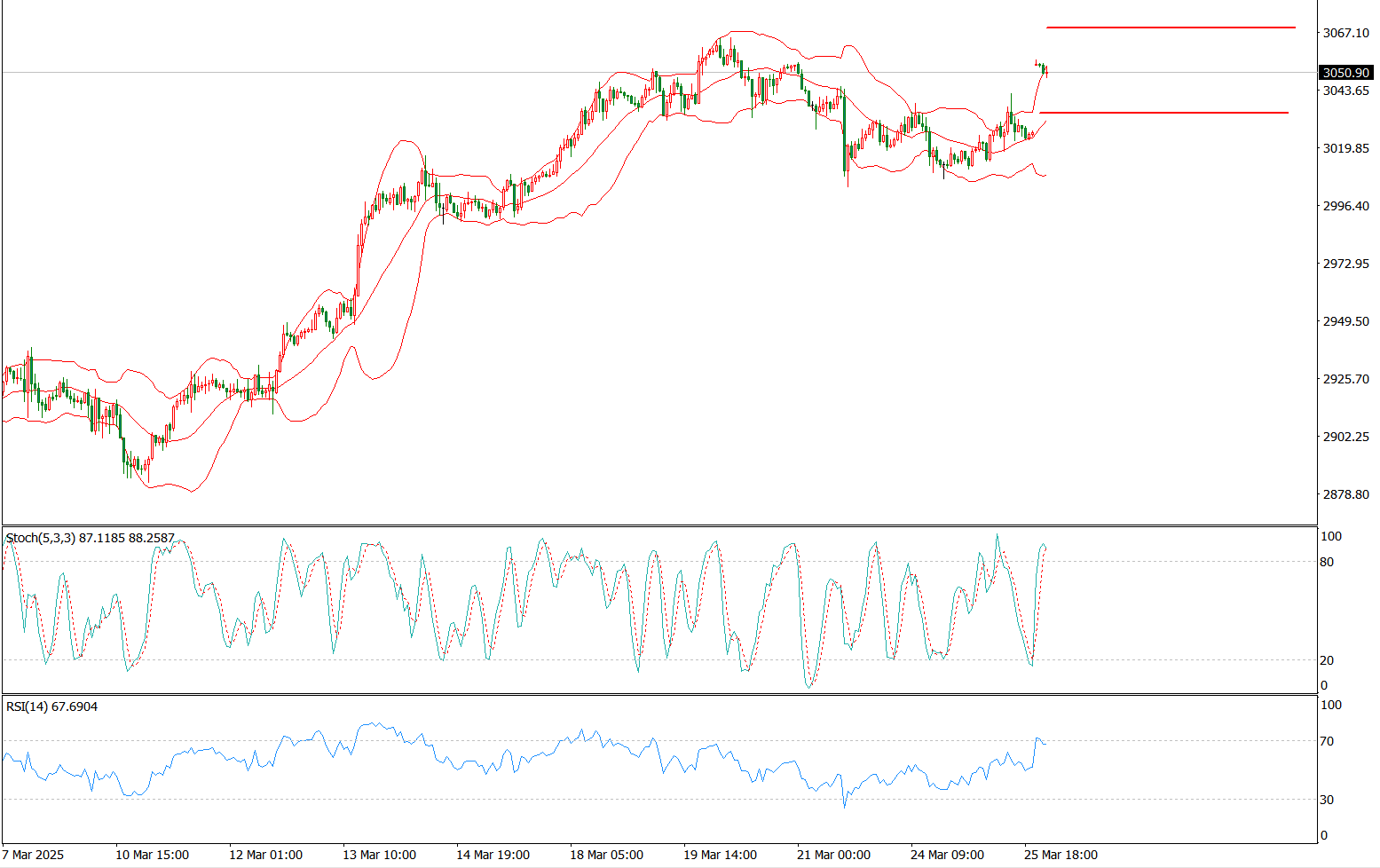The width and height of the screenshot is (1380, 868).
Task: Click the 2925.70 price axis value
Action: coord(1345,379)
